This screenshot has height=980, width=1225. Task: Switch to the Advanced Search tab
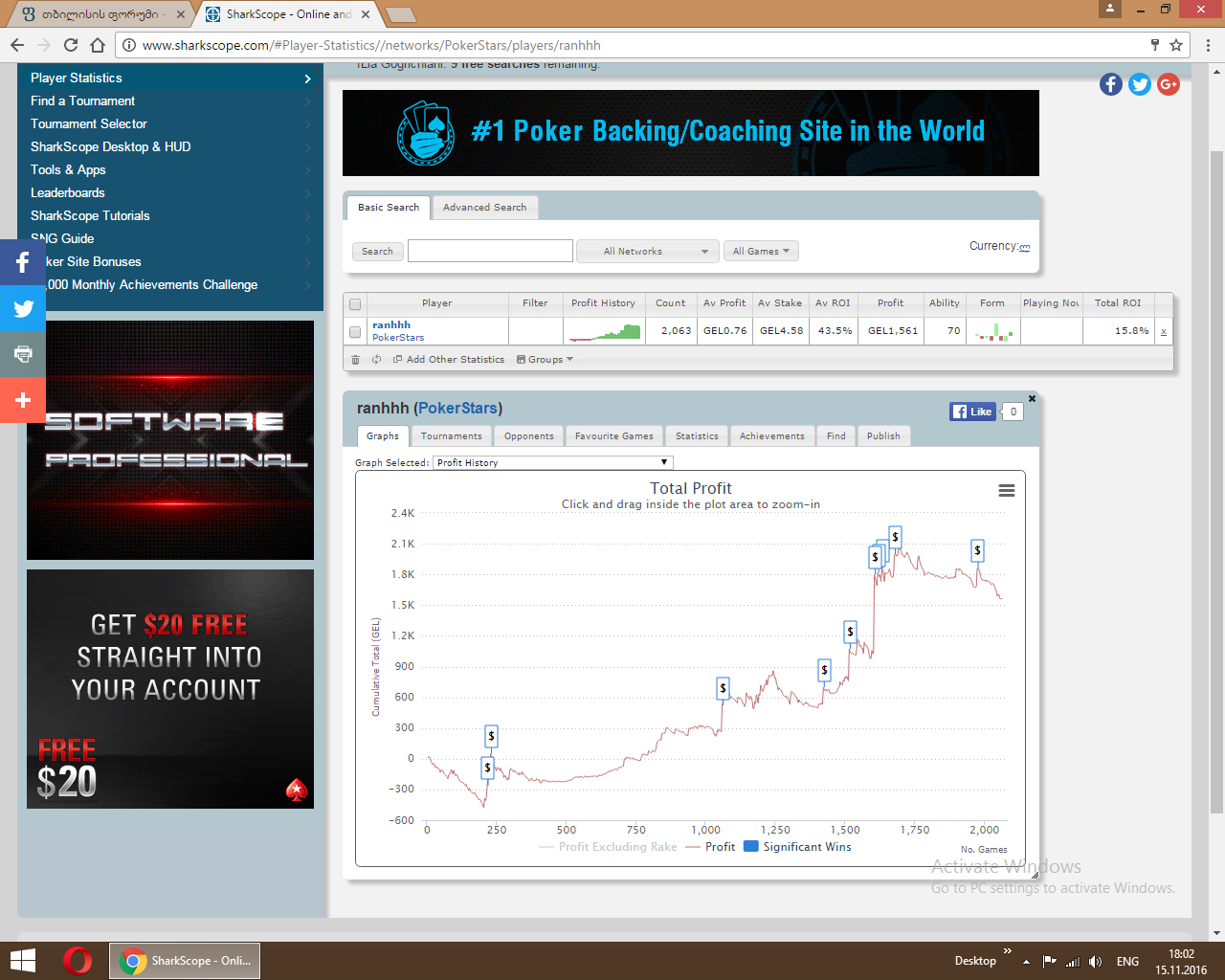485,208
